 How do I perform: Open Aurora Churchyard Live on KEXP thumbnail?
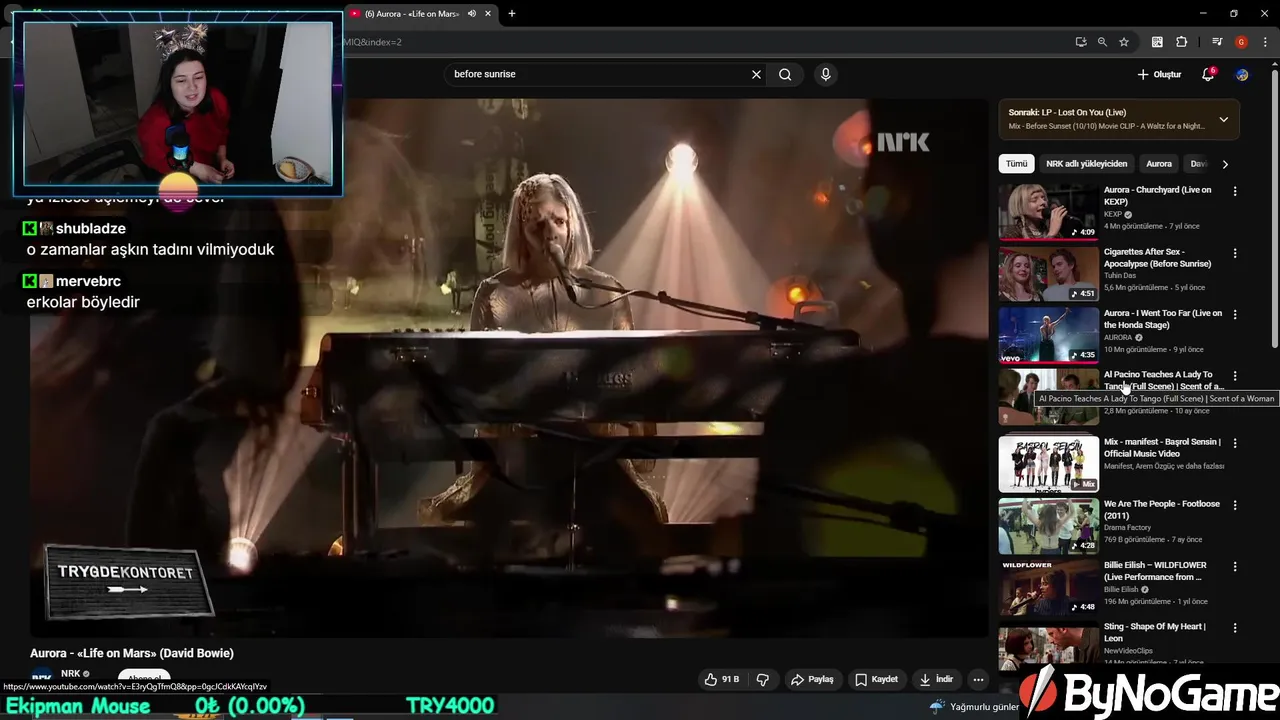1048,212
